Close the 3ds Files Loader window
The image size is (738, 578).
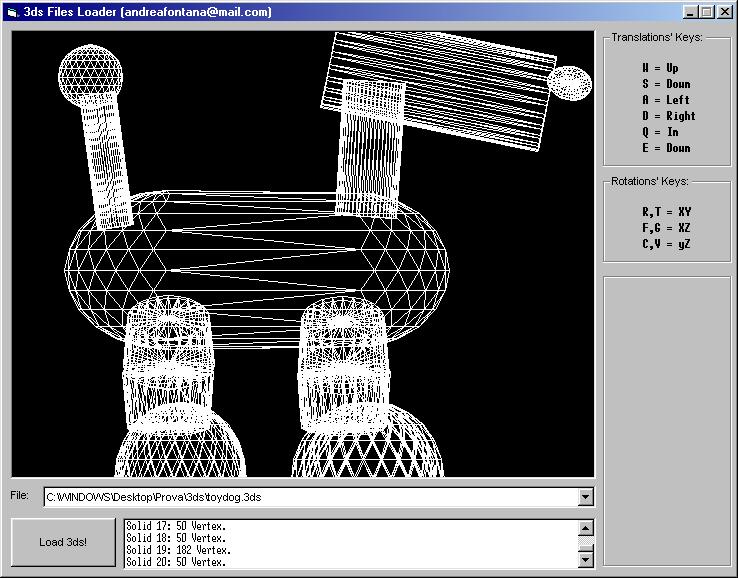pyautogui.click(x=724, y=12)
